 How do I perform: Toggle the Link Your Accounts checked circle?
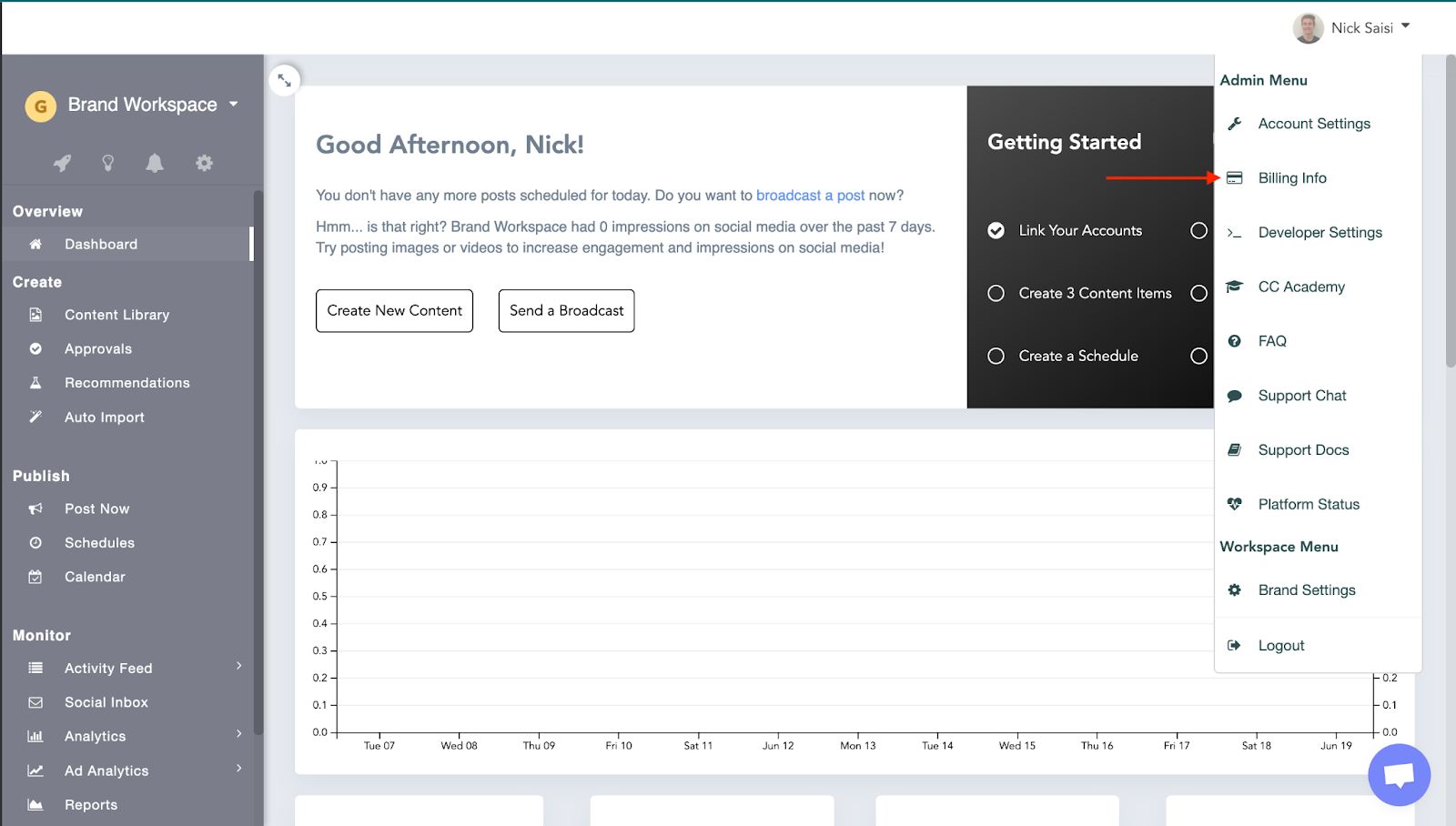(x=996, y=230)
